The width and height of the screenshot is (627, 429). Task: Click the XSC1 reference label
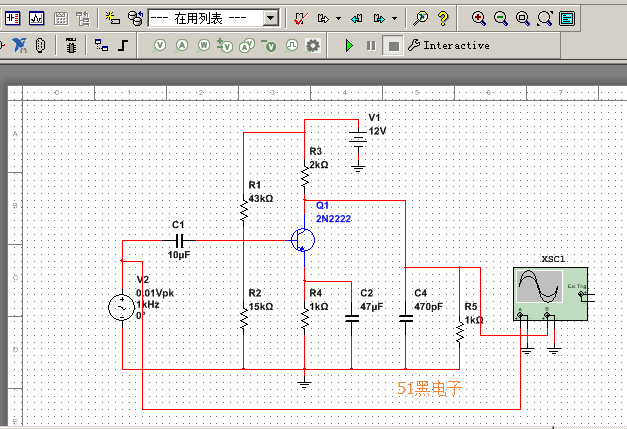point(553,259)
